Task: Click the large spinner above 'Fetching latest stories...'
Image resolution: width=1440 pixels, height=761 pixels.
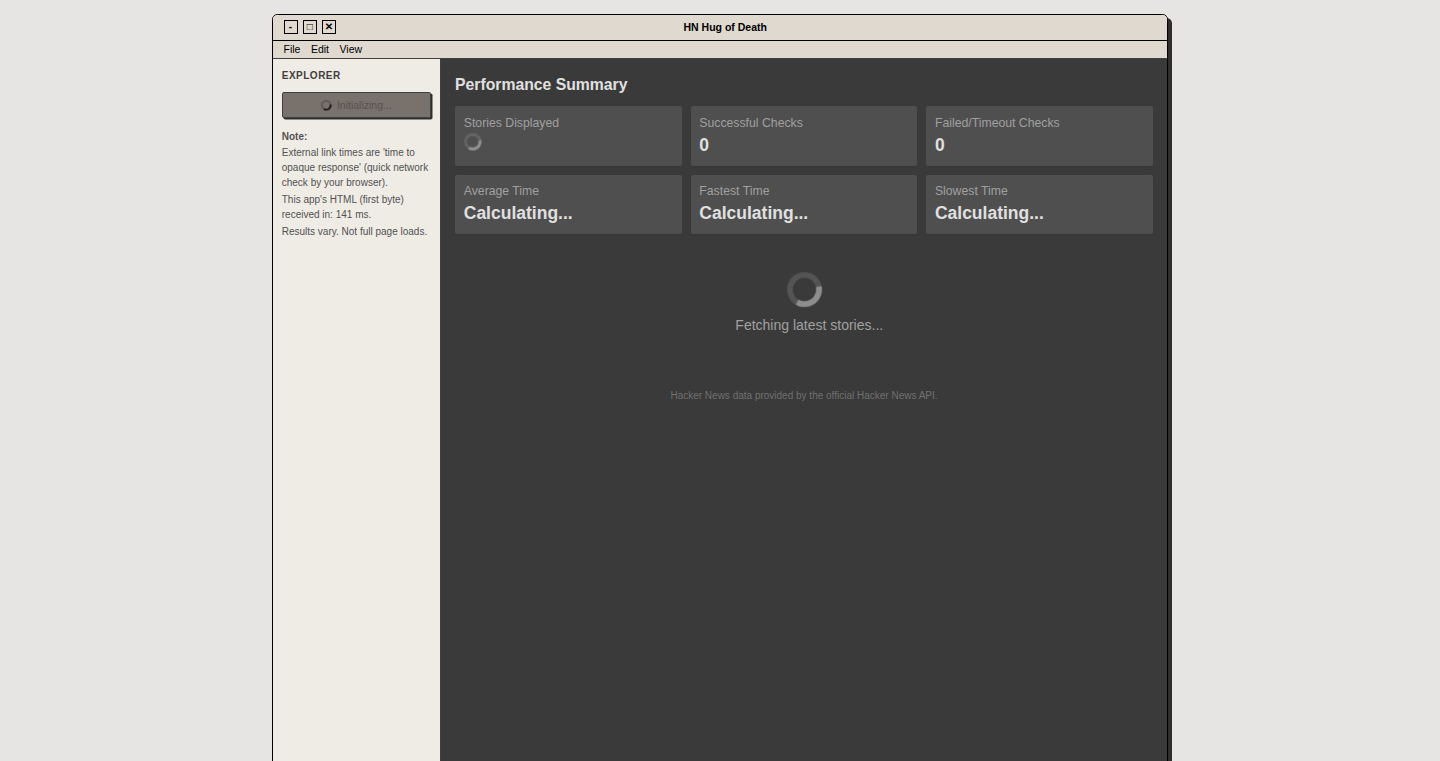Action: point(804,290)
